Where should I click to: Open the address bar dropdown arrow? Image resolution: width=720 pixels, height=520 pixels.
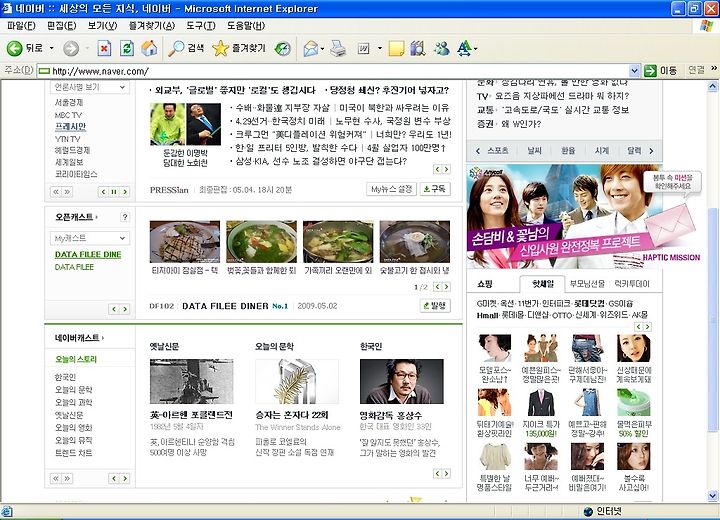(x=634, y=71)
